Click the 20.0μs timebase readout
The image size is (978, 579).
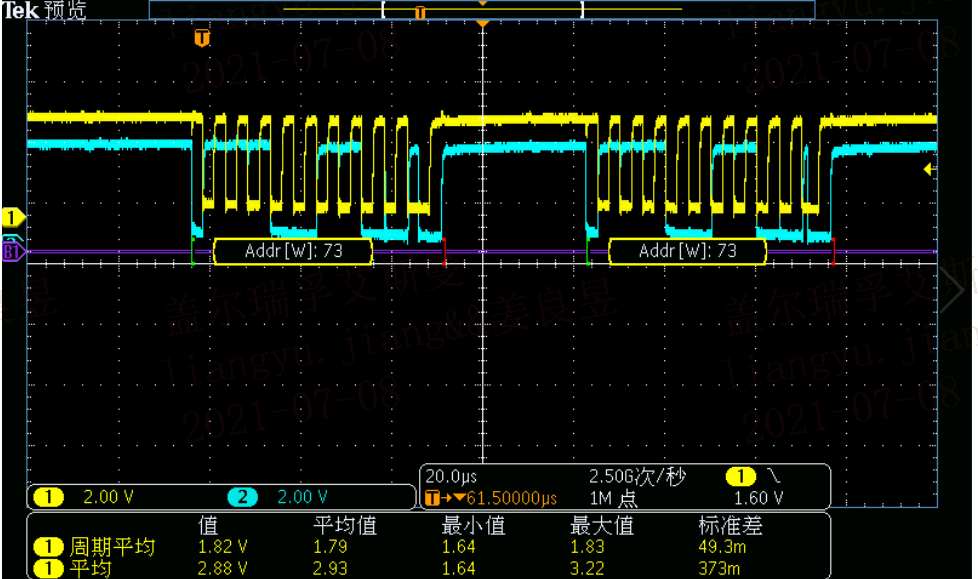(451, 477)
